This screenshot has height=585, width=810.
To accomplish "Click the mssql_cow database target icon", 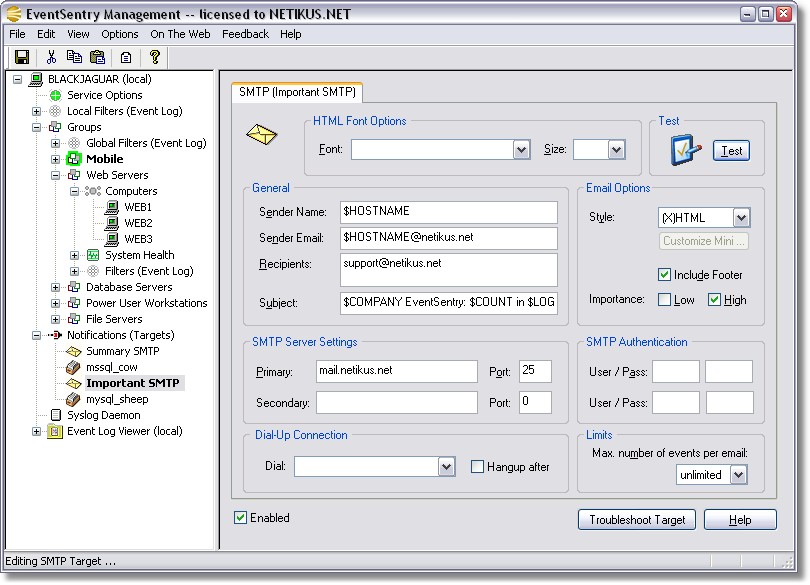I will coord(74,367).
